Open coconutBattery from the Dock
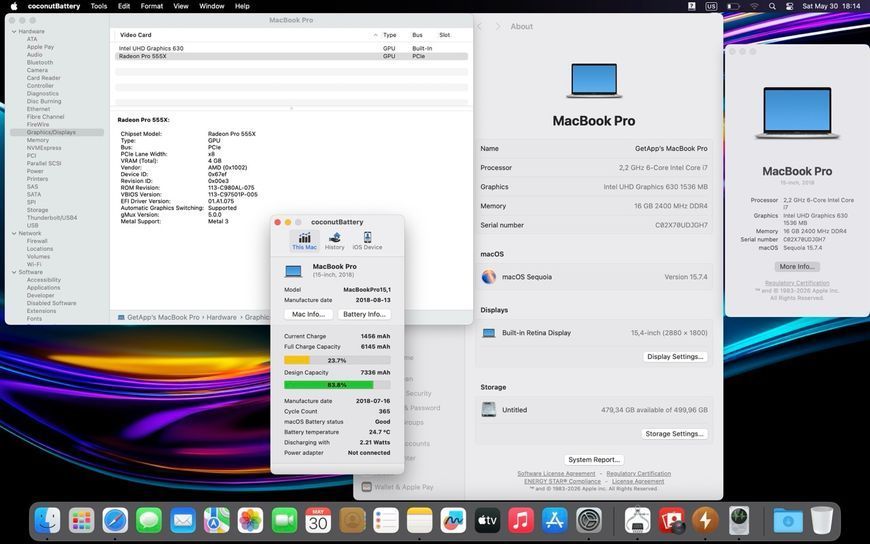The width and height of the screenshot is (870, 544). click(x=705, y=521)
